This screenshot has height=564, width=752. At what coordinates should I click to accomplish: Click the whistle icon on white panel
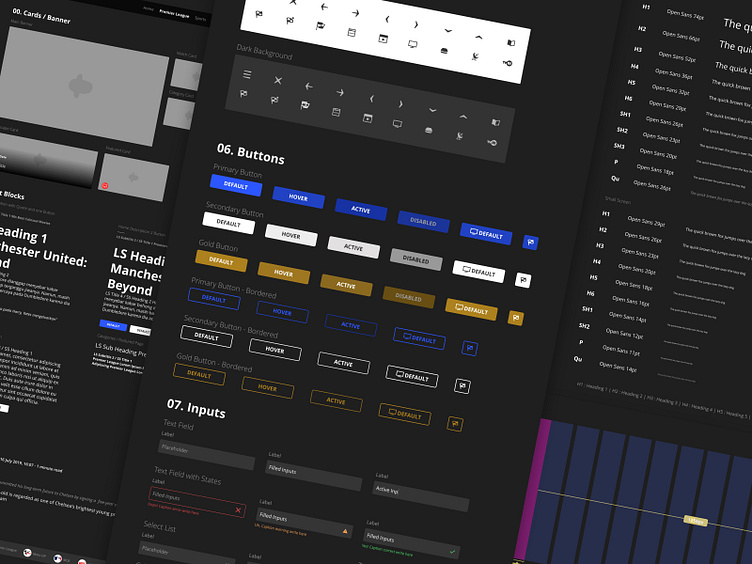(507, 63)
